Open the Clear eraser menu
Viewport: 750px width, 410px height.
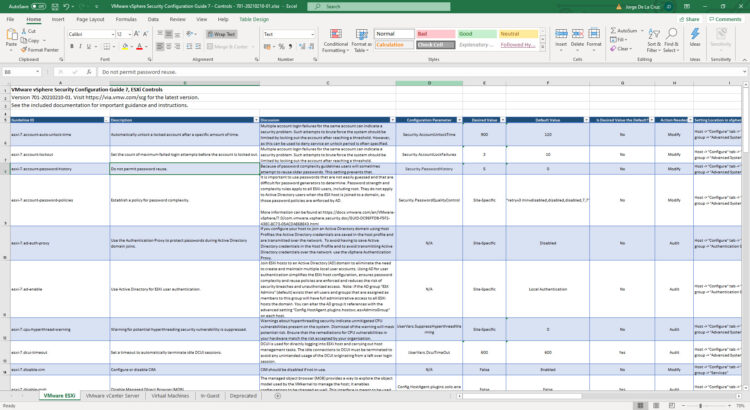[621, 49]
